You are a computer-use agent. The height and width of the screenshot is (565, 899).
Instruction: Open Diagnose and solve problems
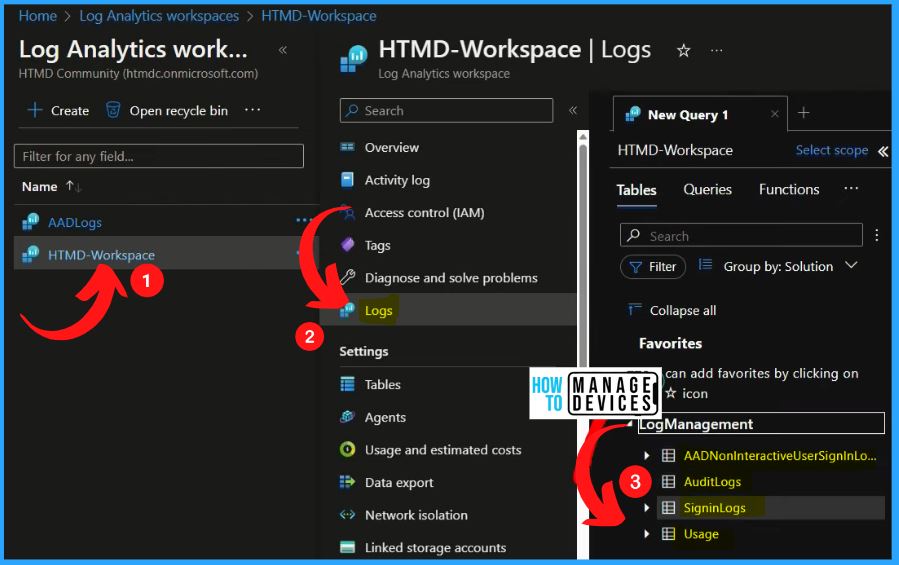tap(451, 278)
